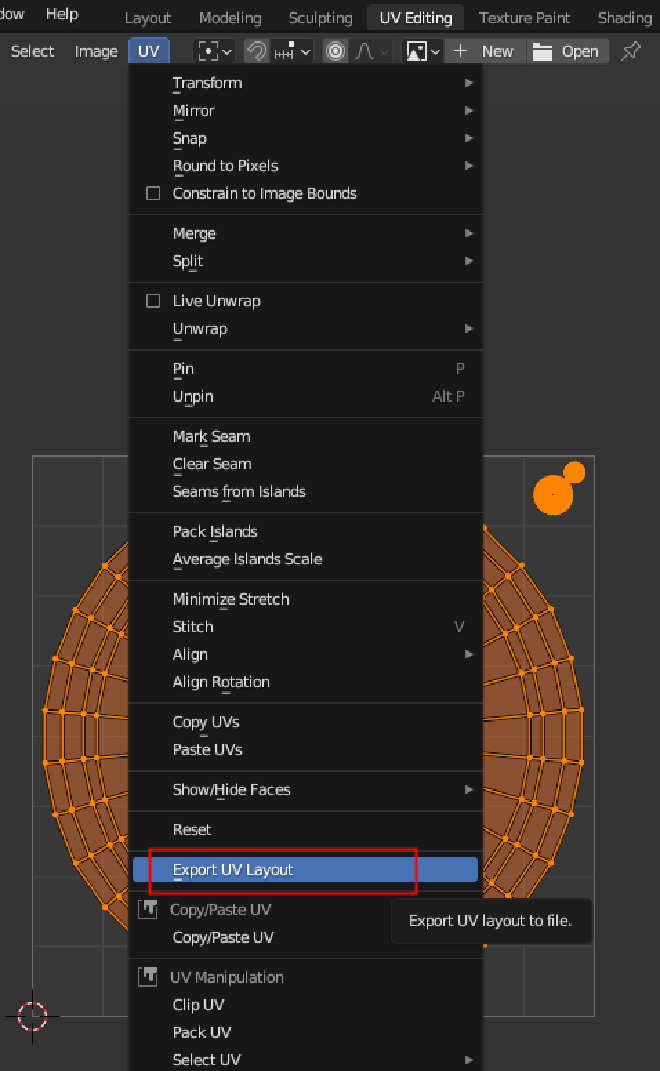Switch to the Texture Paint workspace tab
The width and height of the screenshot is (660, 1071).
point(524,17)
